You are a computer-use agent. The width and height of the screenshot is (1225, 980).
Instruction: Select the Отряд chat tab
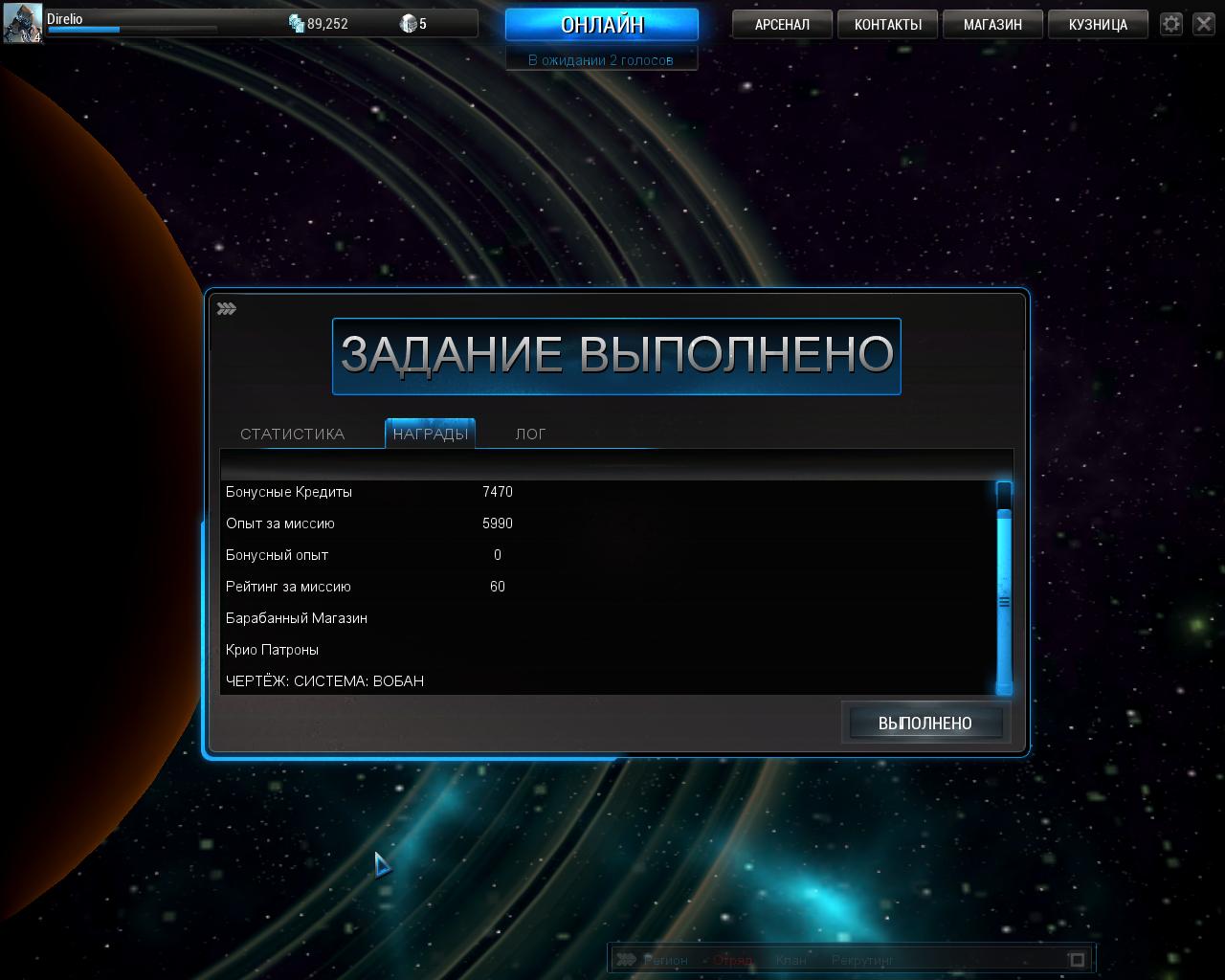tap(732, 960)
